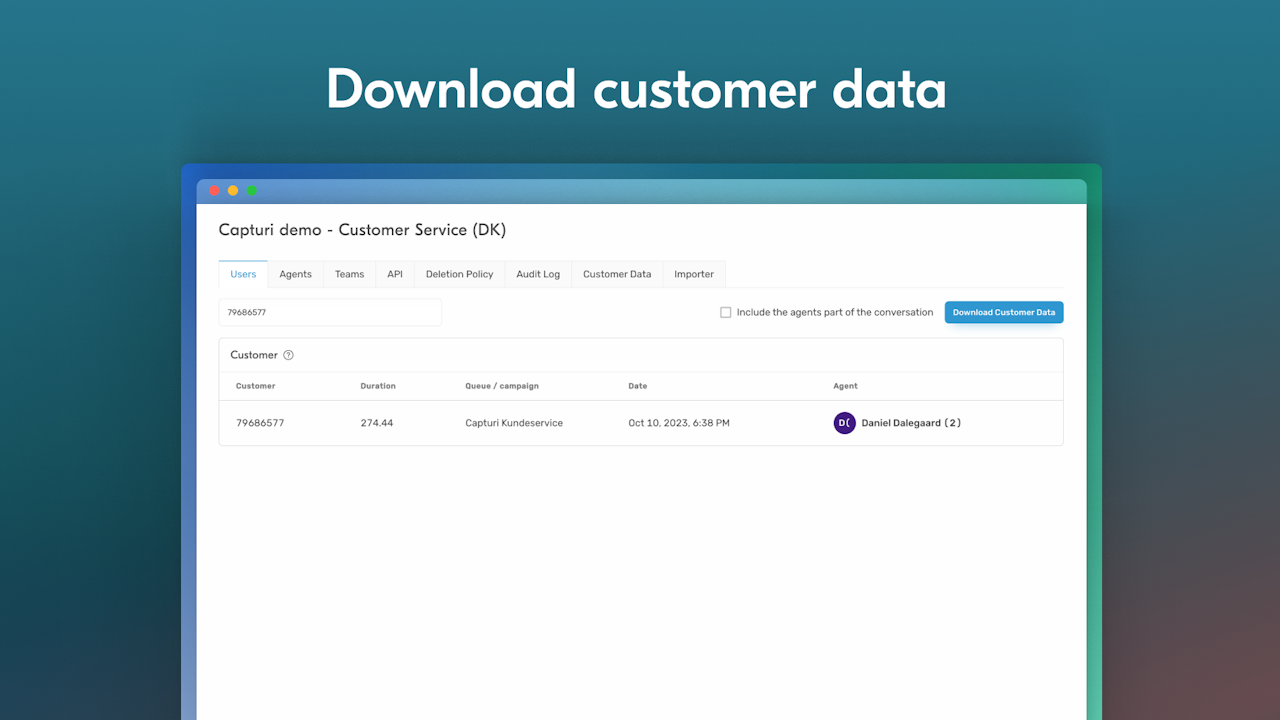Click the Capturi demo - Customer Service (DK) title
This screenshot has width=1280, height=720.
pos(362,230)
